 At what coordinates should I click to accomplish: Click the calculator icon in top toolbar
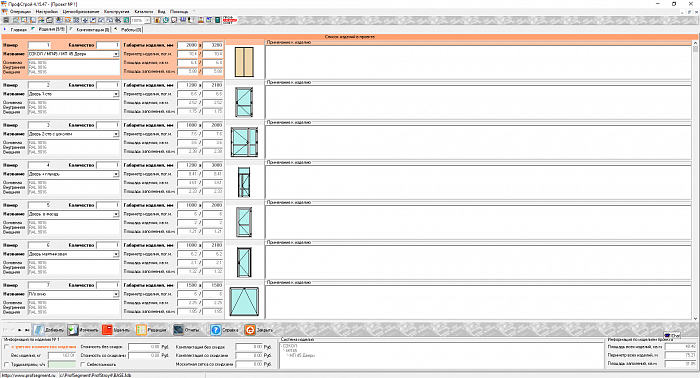click(217, 20)
